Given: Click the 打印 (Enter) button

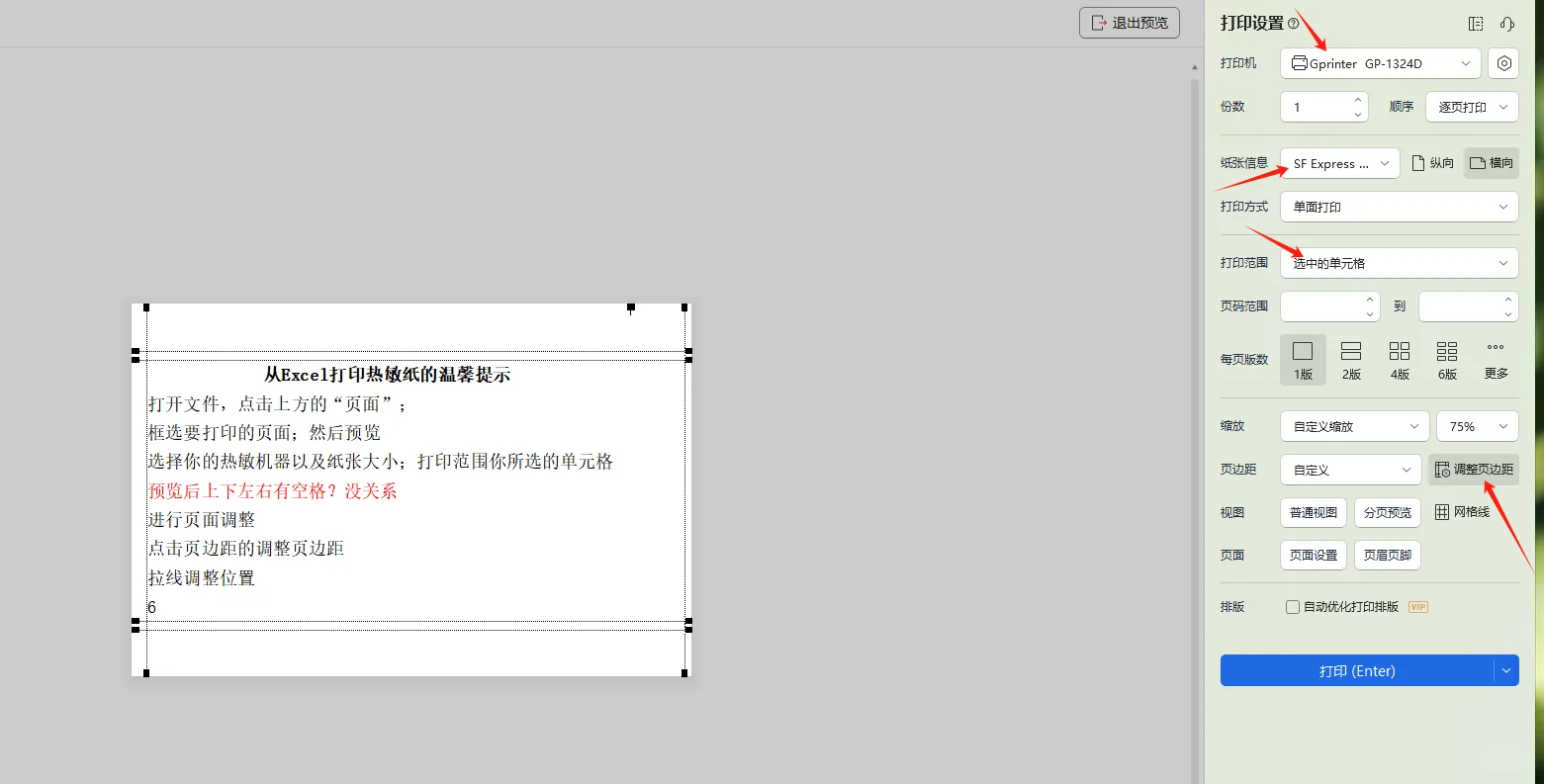Looking at the screenshot, I should [1357, 670].
